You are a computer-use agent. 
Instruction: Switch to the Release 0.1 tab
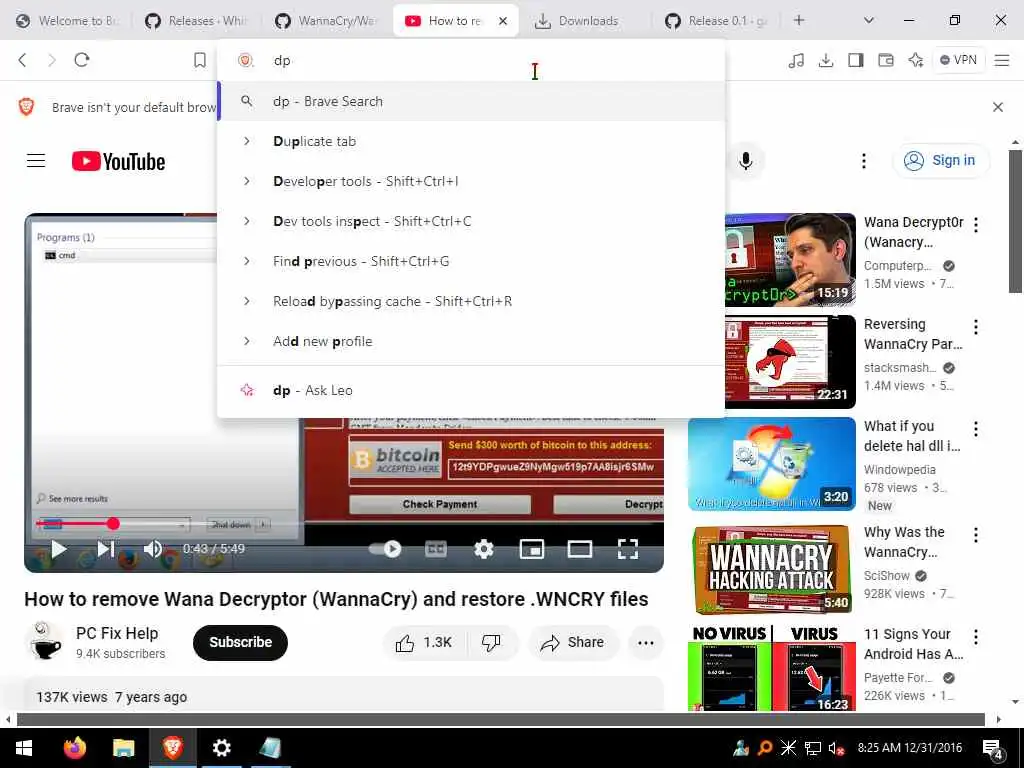(x=716, y=21)
